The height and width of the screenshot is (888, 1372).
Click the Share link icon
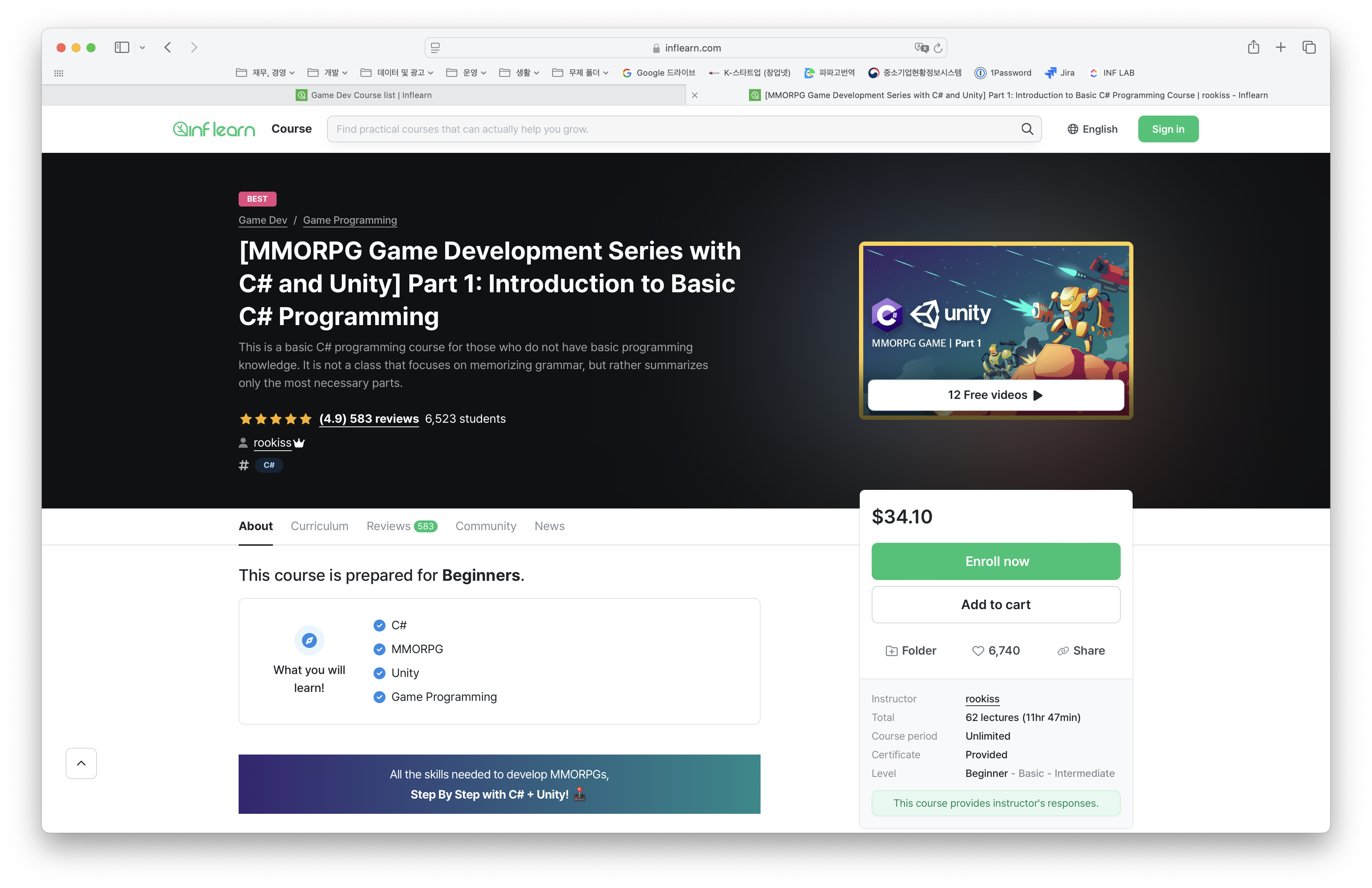pyautogui.click(x=1081, y=651)
